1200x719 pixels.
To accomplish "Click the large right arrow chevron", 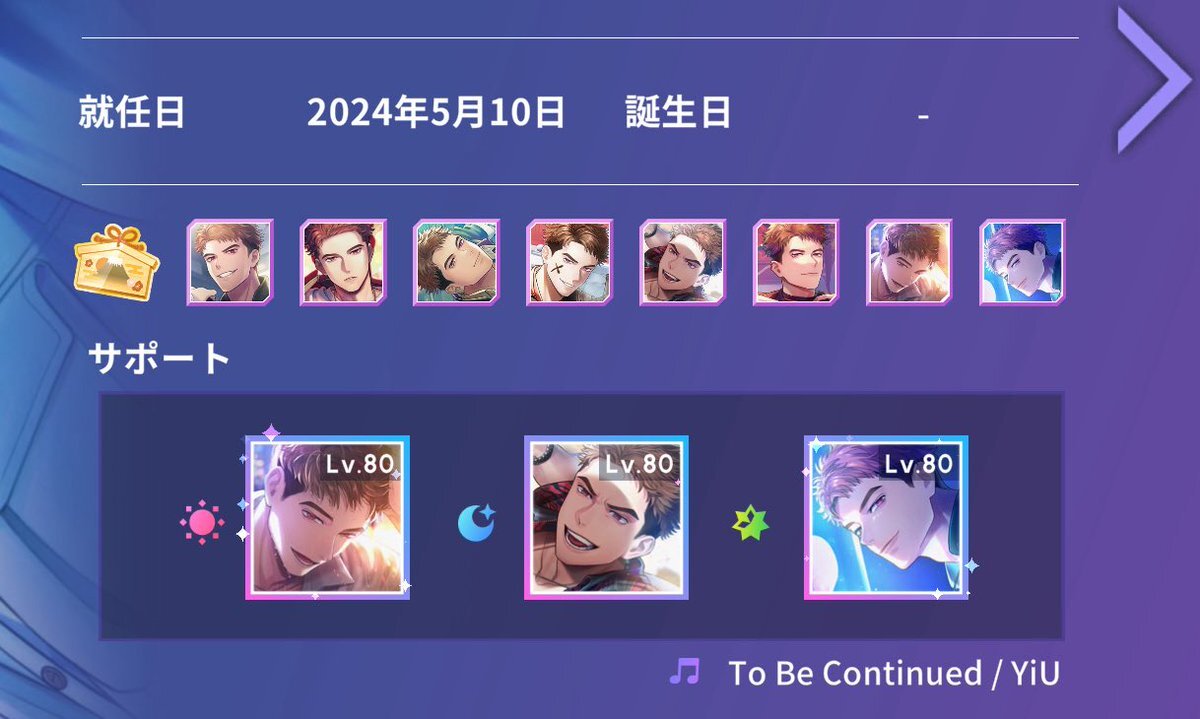I will pos(1155,80).
